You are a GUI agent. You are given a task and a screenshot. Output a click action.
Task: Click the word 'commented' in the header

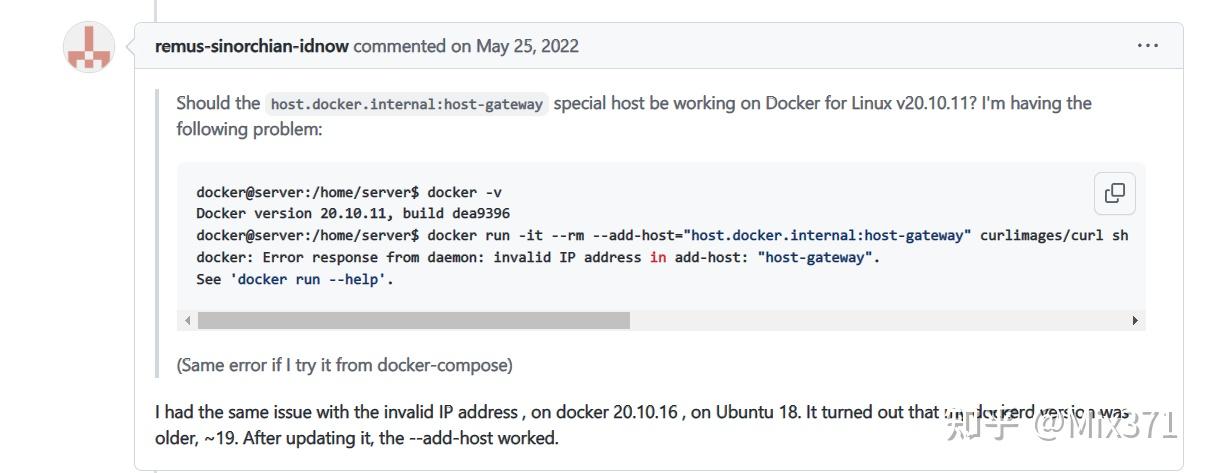[399, 46]
